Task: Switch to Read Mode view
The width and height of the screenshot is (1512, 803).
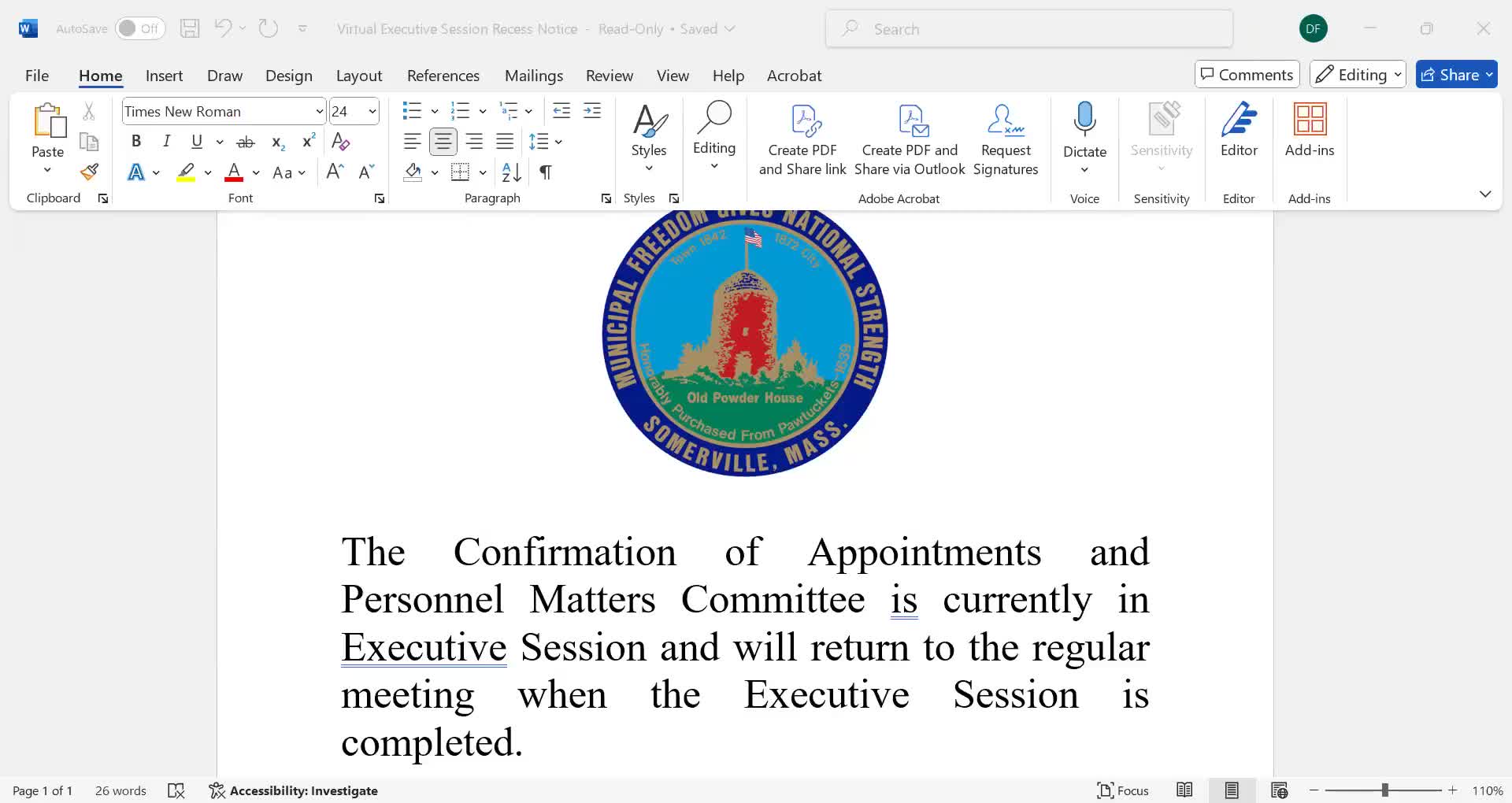Action: coord(1184,790)
